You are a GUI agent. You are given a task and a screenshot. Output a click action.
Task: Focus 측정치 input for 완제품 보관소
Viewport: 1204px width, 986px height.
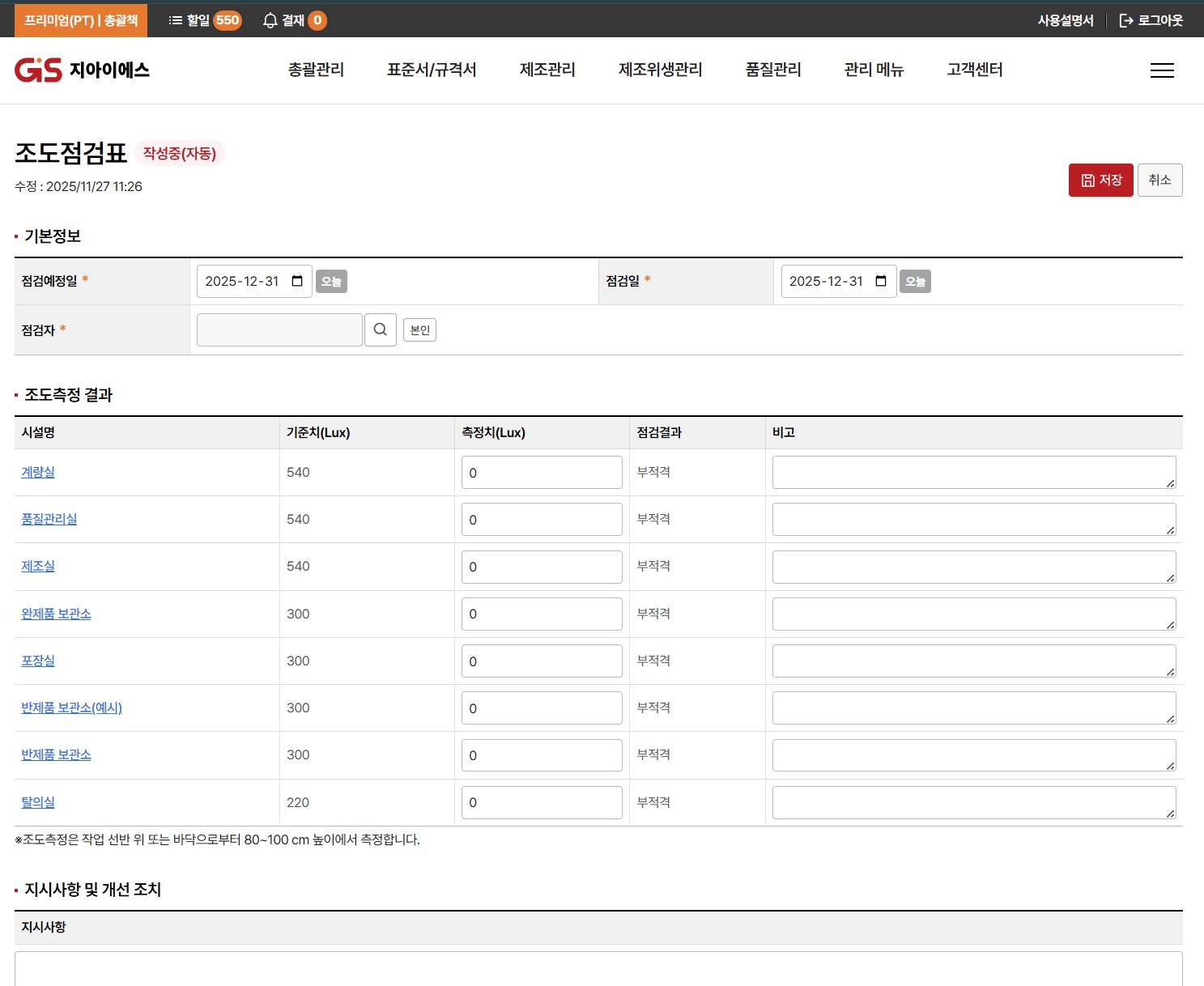pyautogui.click(x=542, y=614)
